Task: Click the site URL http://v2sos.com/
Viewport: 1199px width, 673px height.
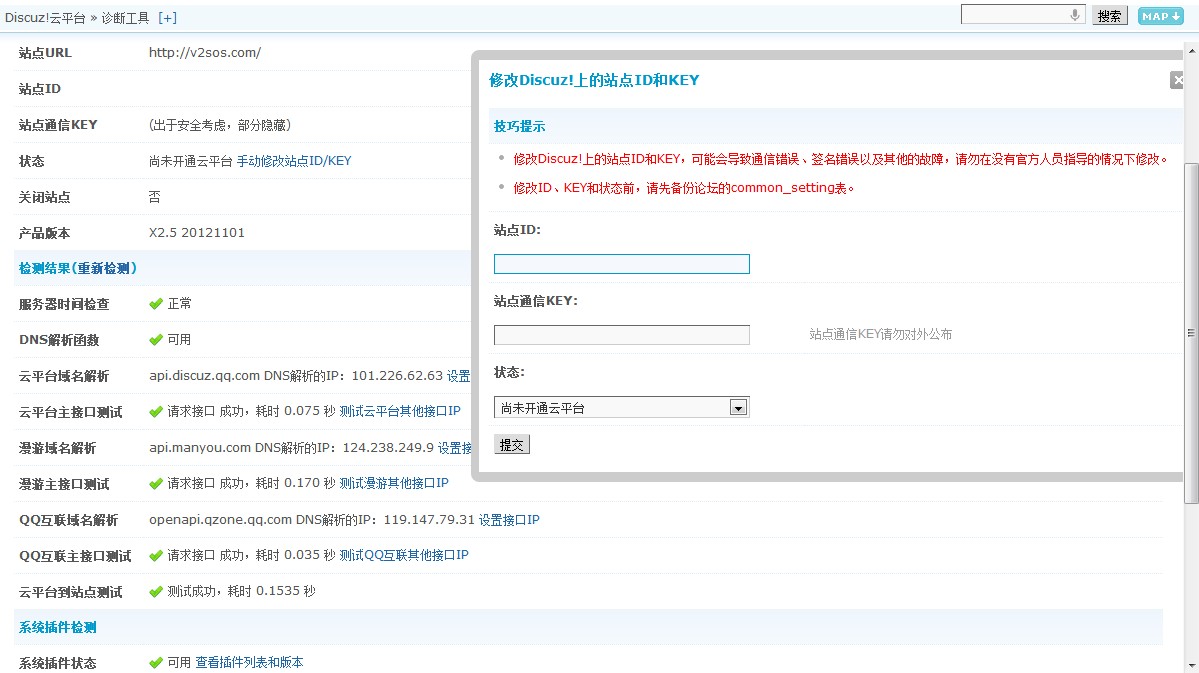Action: pyautogui.click(x=205, y=53)
